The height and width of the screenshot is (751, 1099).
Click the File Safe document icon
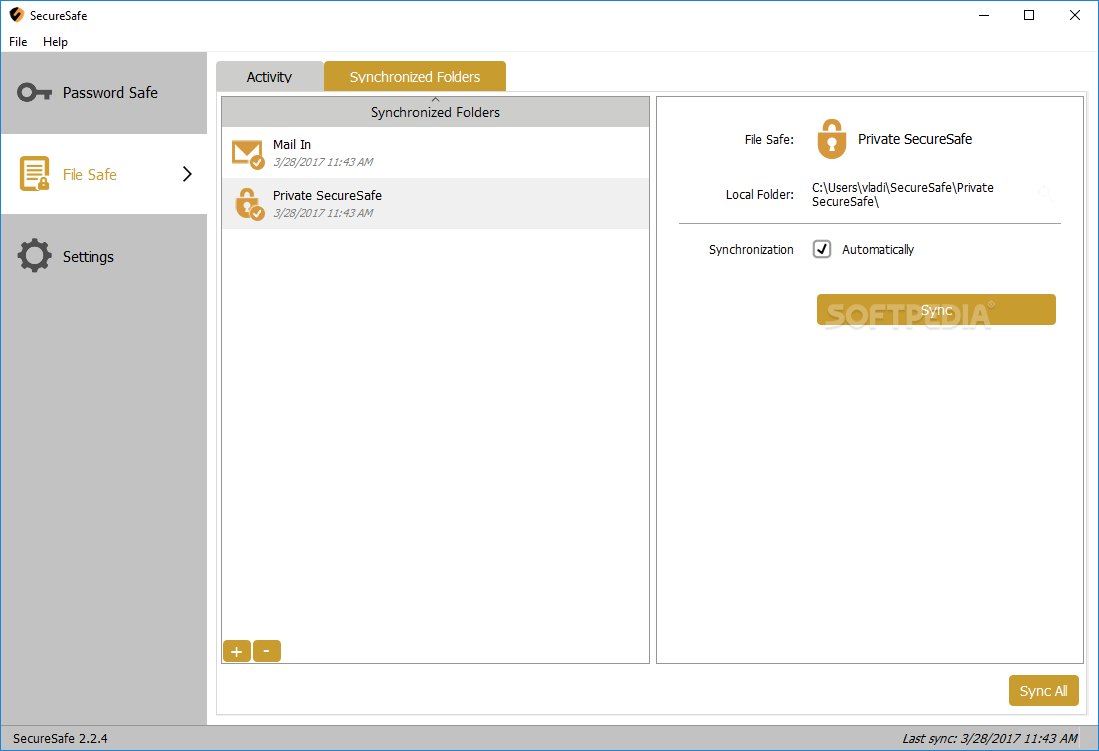pyautogui.click(x=34, y=174)
